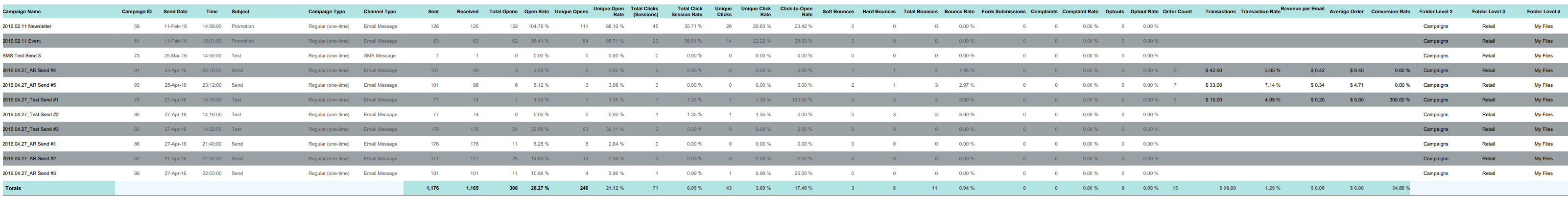Click the Subject column header
The width and height of the screenshot is (1568, 199).
click(x=240, y=12)
